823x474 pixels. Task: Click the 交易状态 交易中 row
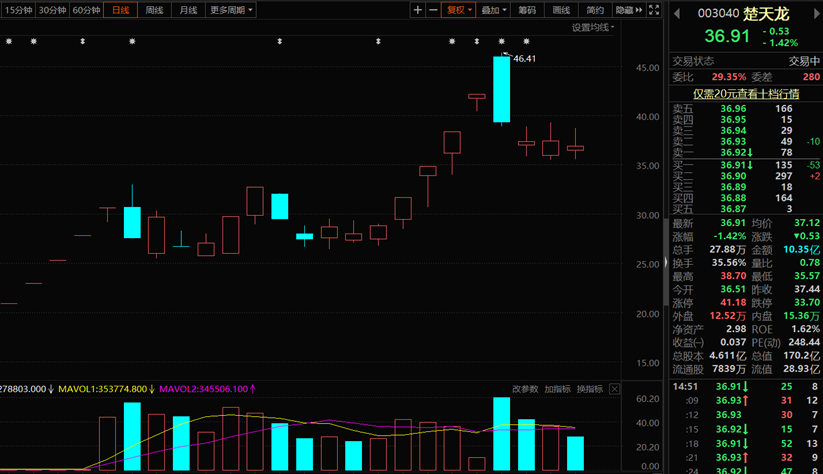pos(746,61)
